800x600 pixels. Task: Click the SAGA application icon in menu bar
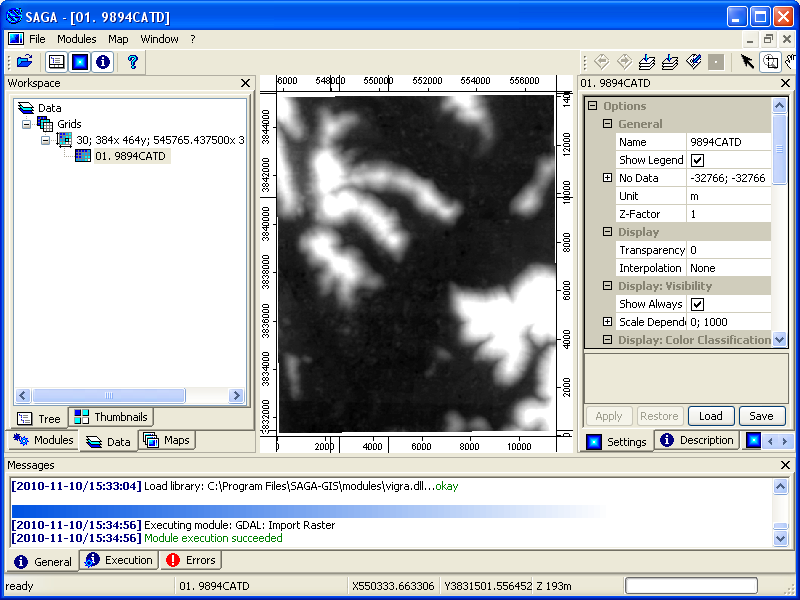point(15,39)
